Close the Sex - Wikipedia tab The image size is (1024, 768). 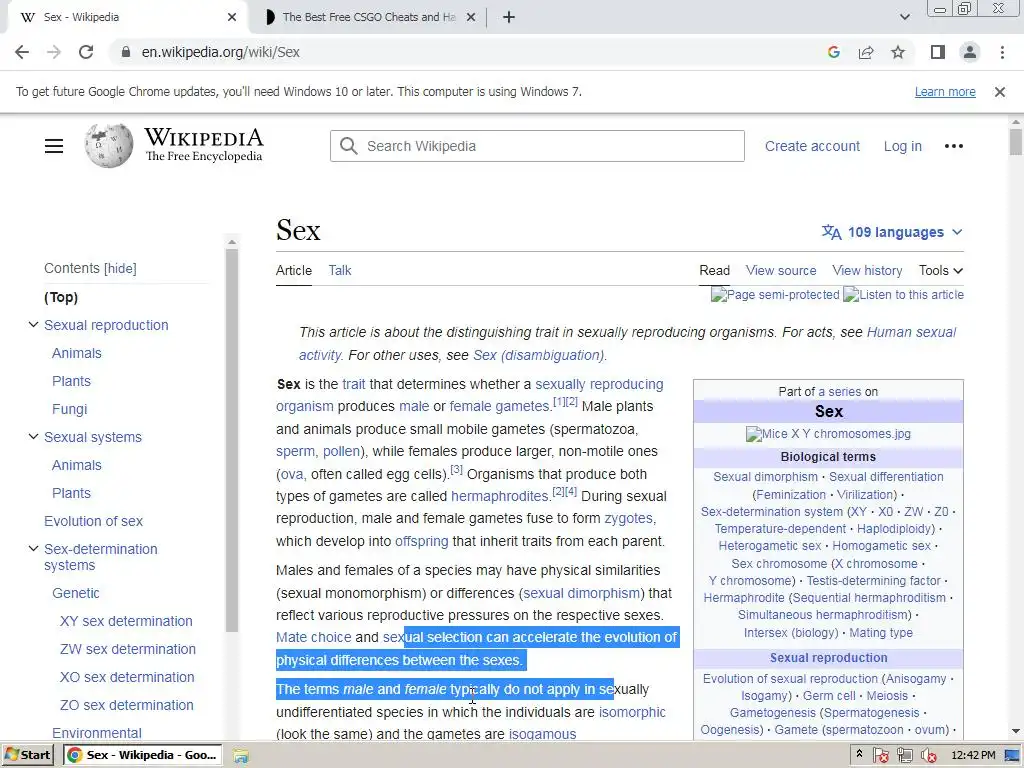pos(232,18)
